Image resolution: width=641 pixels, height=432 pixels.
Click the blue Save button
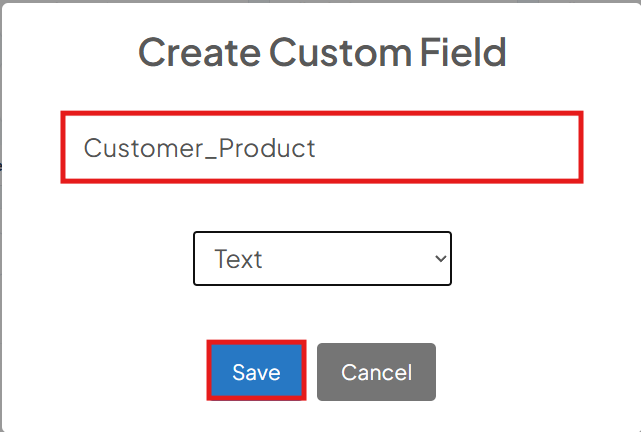point(256,370)
